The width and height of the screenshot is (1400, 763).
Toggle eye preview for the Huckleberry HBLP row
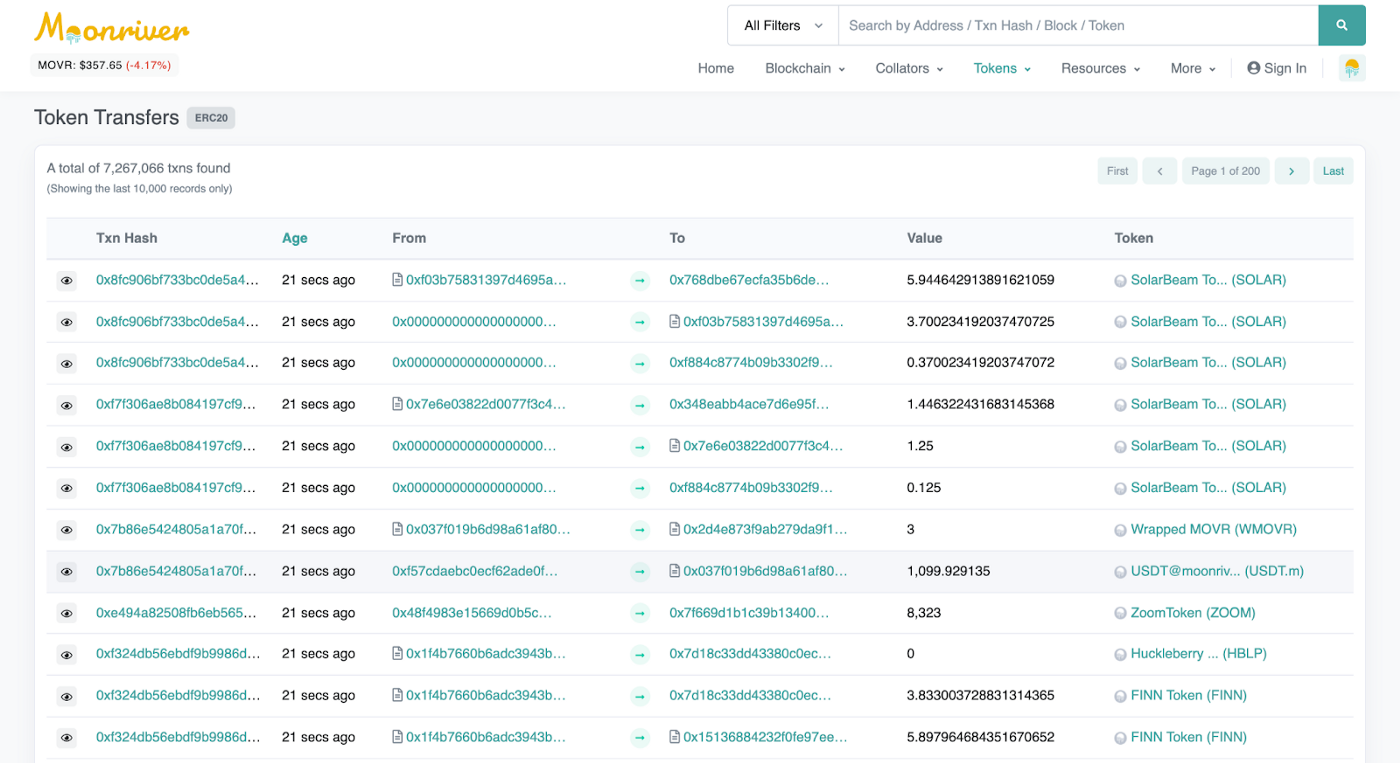click(x=67, y=655)
